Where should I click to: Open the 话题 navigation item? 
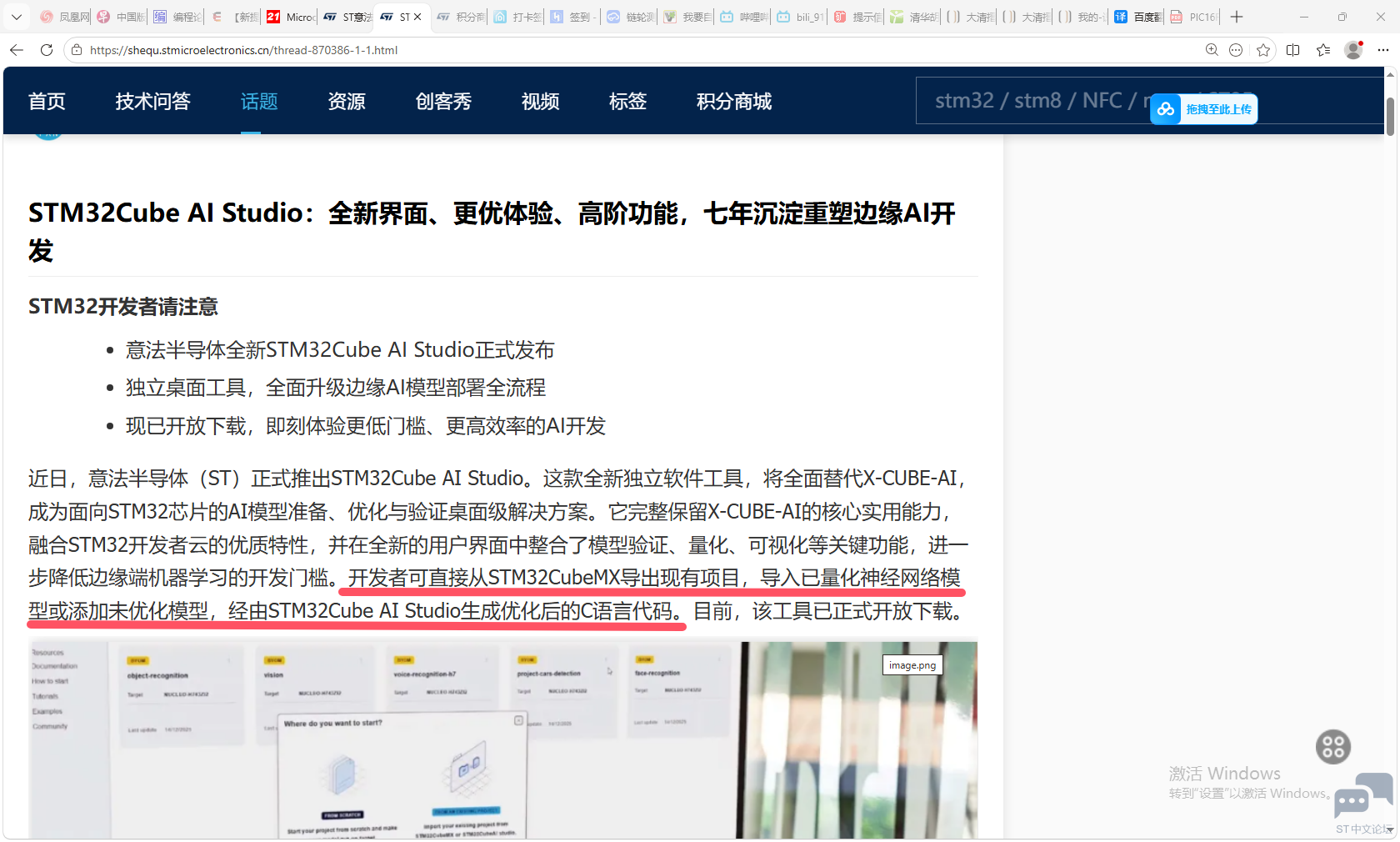pyautogui.click(x=259, y=102)
